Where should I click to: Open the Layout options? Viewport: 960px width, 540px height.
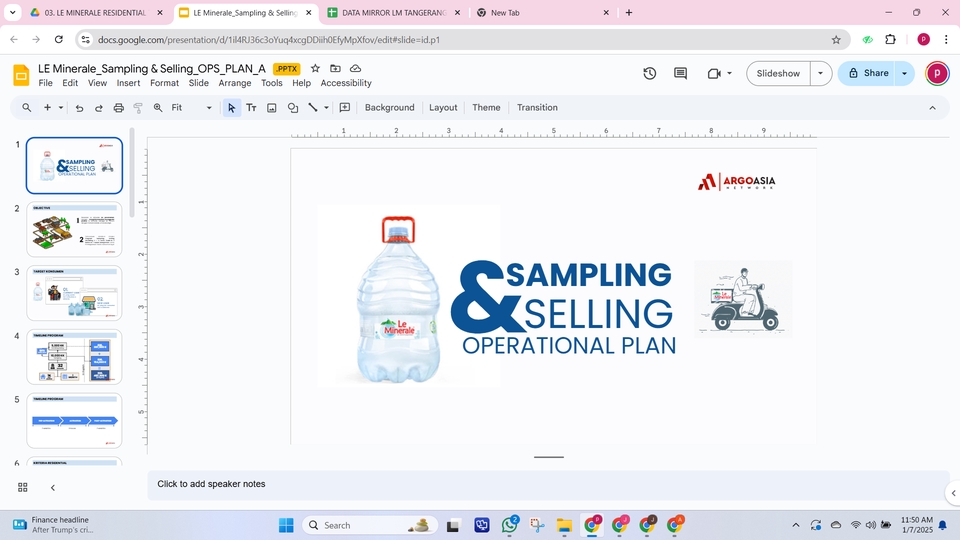[443, 108]
